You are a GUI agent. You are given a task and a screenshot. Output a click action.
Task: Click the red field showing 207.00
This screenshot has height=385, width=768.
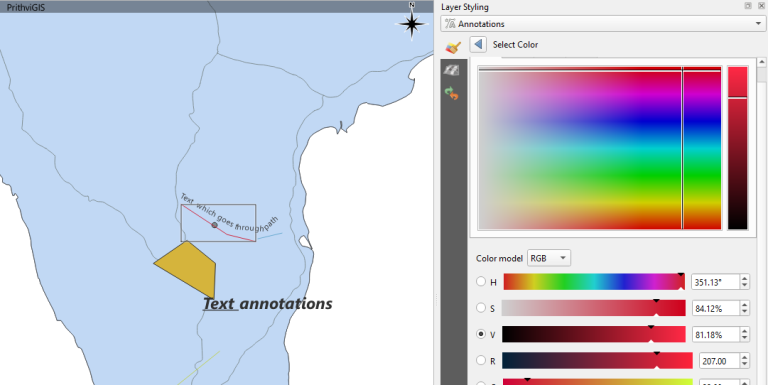coord(719,361)
